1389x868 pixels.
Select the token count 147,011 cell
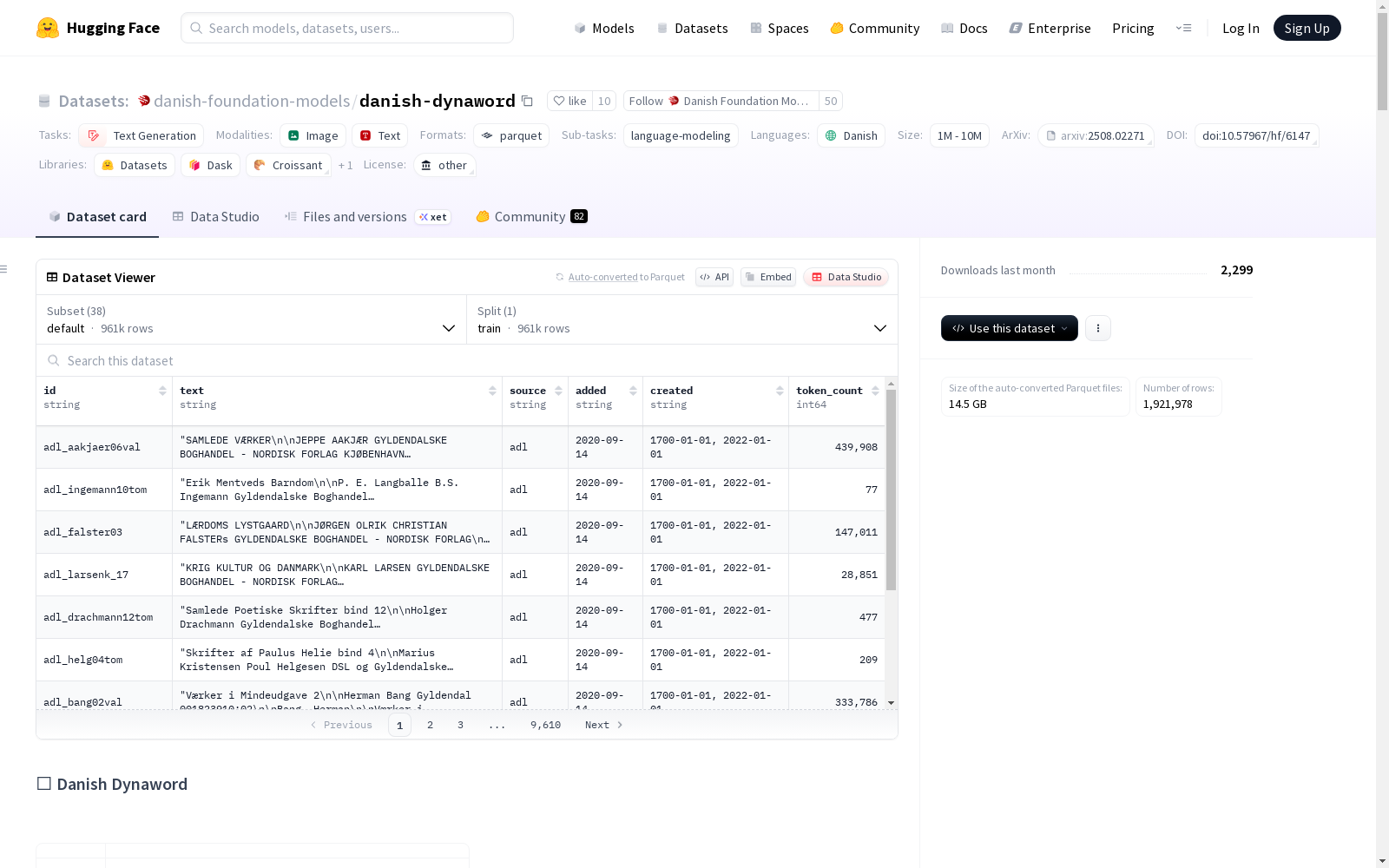tap(837, 532)
